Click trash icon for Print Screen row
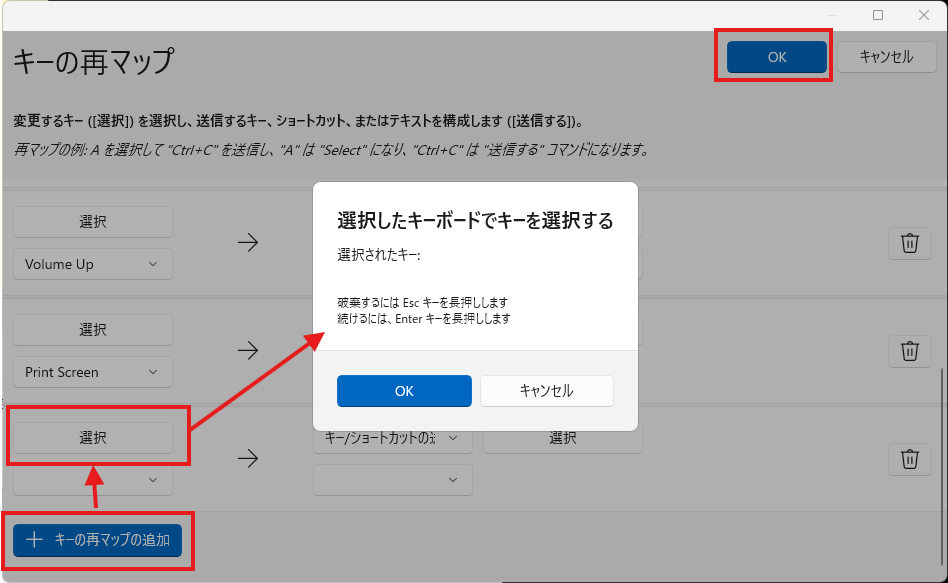Viewport: 948px width, 583px height. 909,351
